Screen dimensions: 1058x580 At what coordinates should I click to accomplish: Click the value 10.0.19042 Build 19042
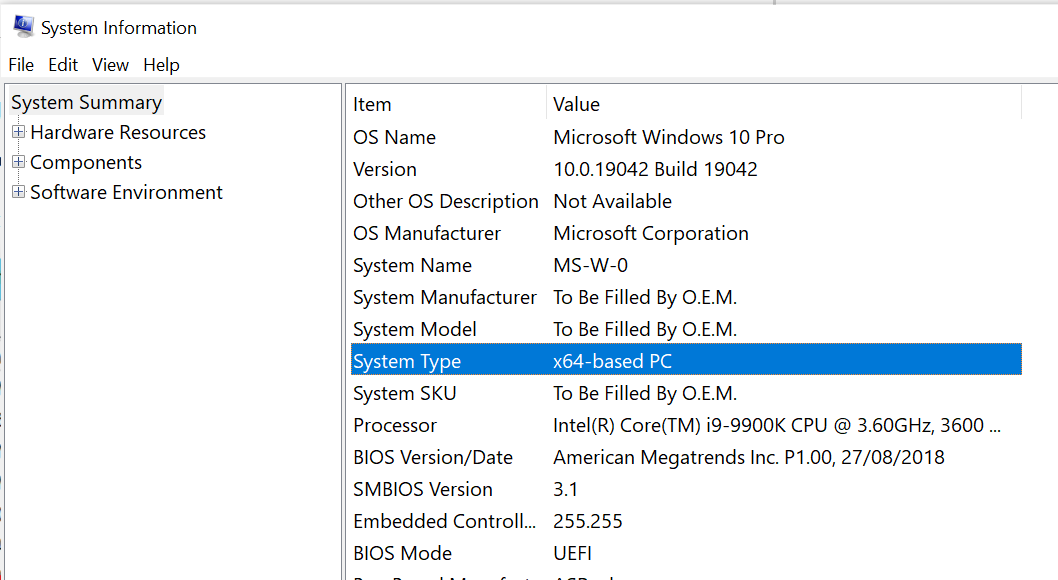point(655,169)
